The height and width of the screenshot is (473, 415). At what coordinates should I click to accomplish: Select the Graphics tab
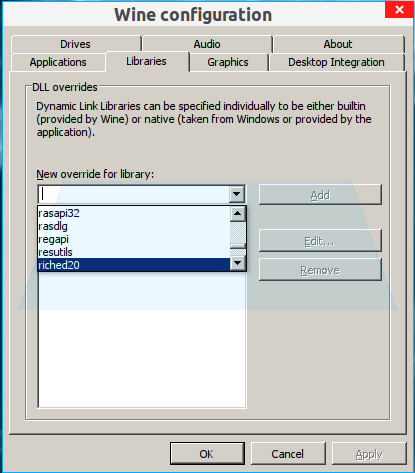tap(228, 62)
